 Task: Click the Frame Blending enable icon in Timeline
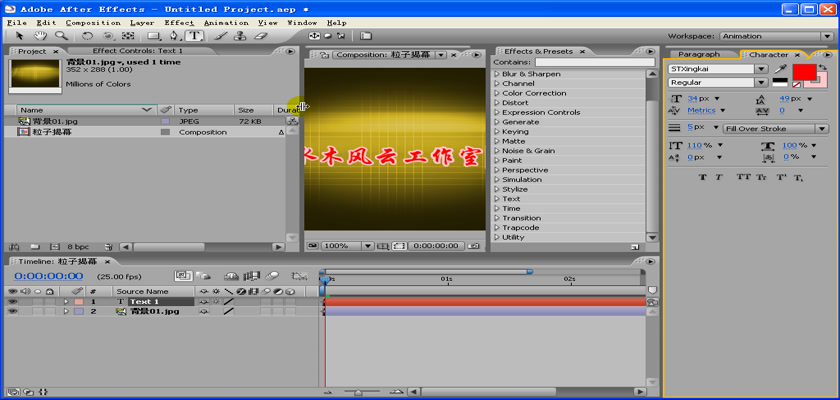[x=252, y=276]
